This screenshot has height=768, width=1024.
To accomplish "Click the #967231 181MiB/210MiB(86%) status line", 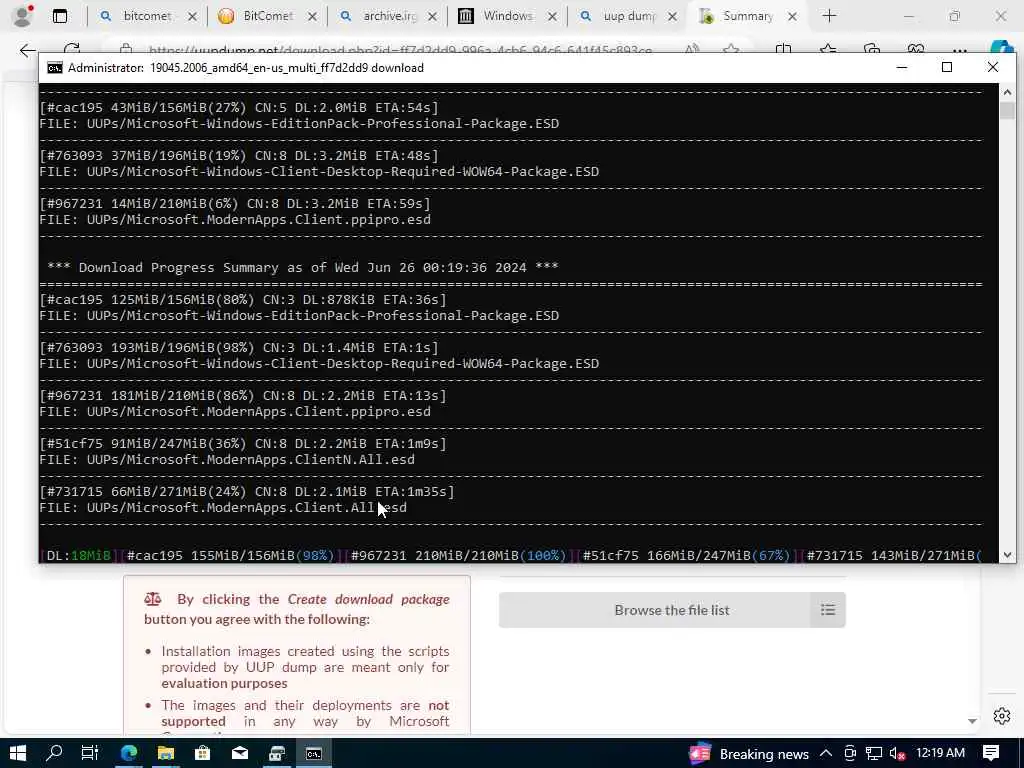I will click(243, 396).
